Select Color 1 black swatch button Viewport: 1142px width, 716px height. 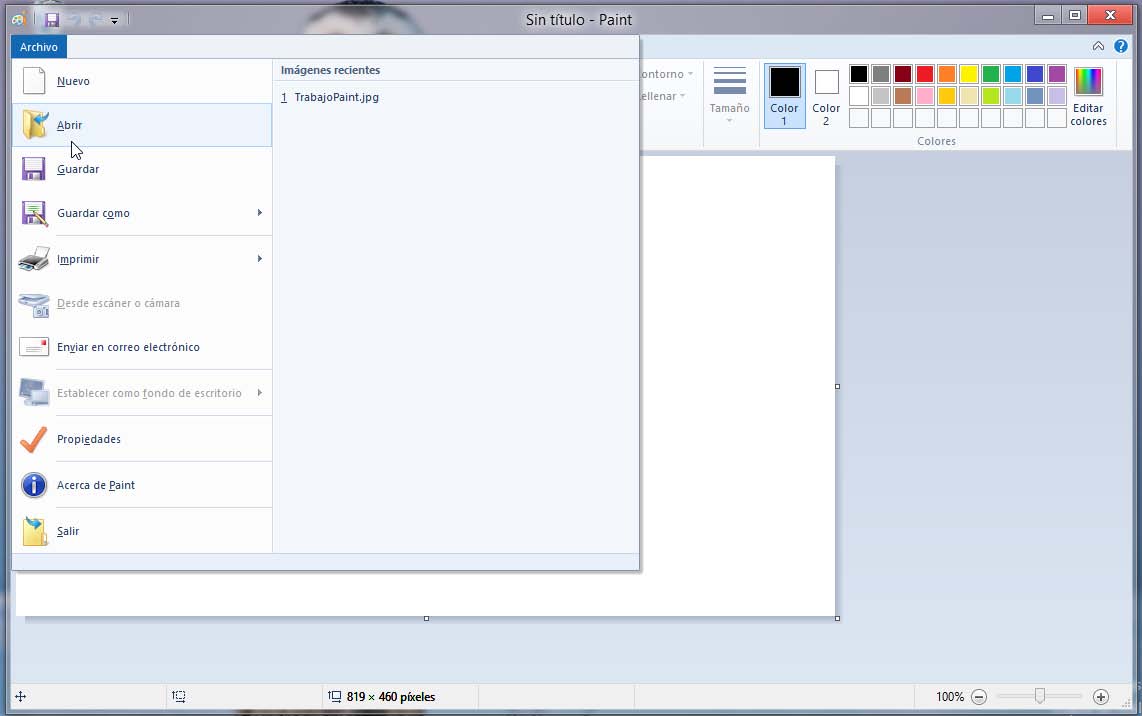point(784,95)
